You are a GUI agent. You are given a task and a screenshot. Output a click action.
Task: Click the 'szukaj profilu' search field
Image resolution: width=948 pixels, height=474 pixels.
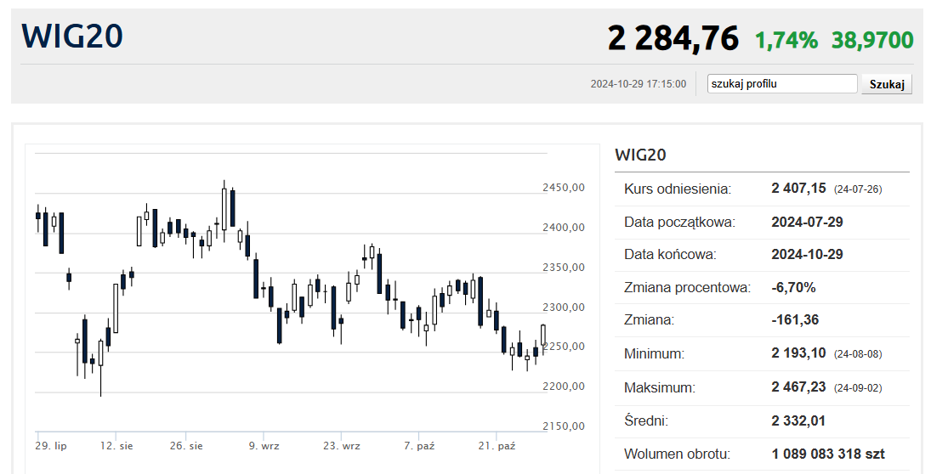click(x=781, y=84)
